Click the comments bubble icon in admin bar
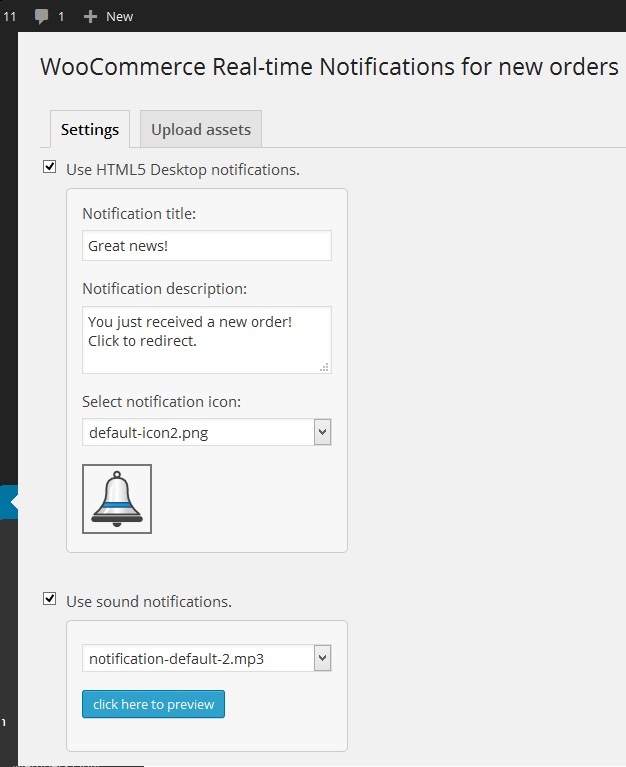 click(x=42, y=16)
